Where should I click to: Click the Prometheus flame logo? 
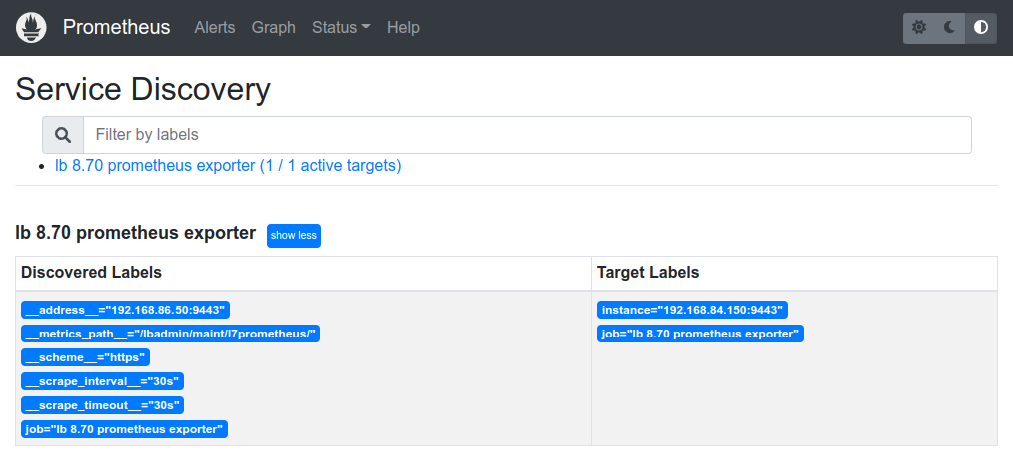pos(31,28)
